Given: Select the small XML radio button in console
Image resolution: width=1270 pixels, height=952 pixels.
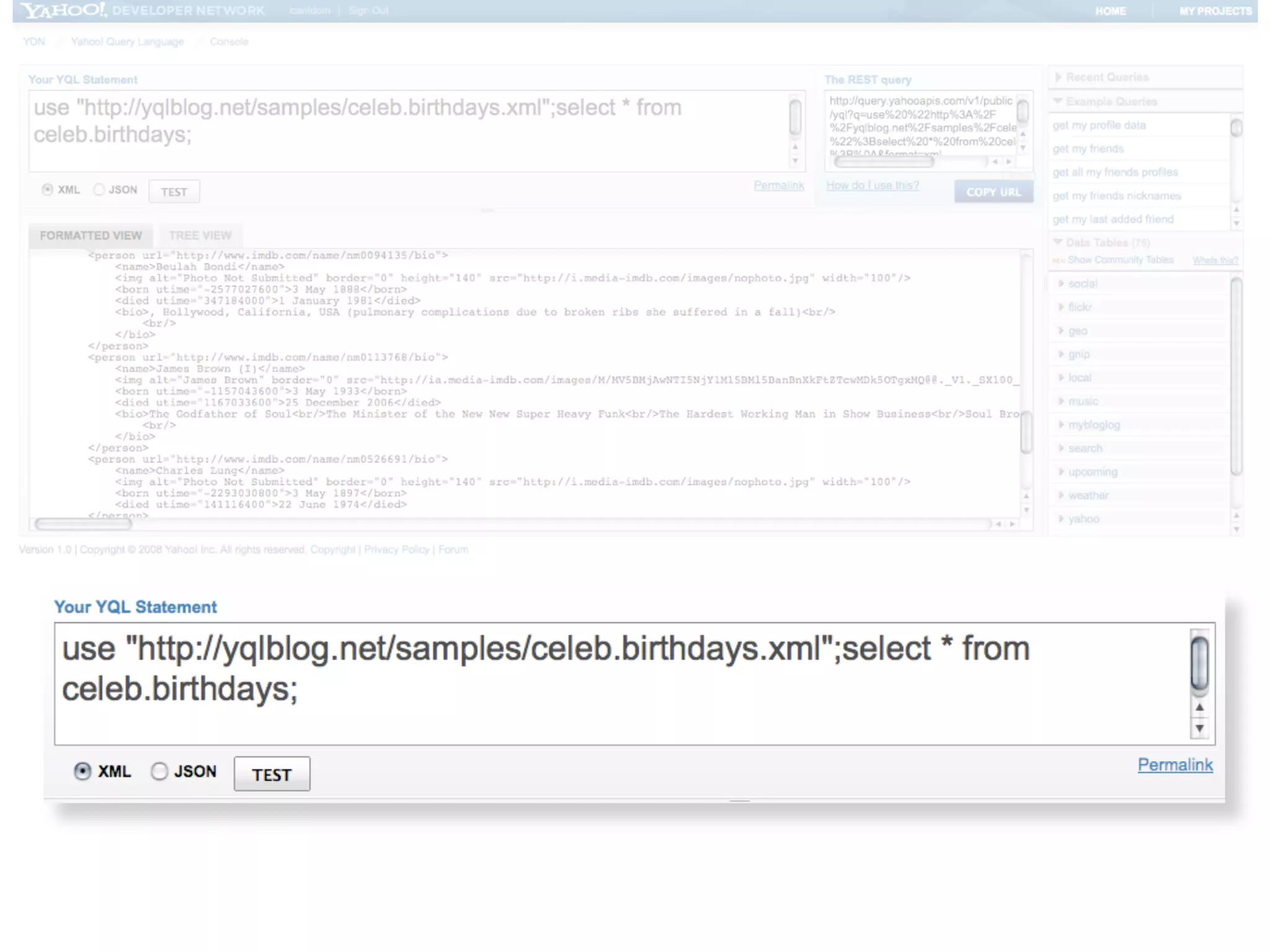Looking at the screenshot, I should coord(47,190).
